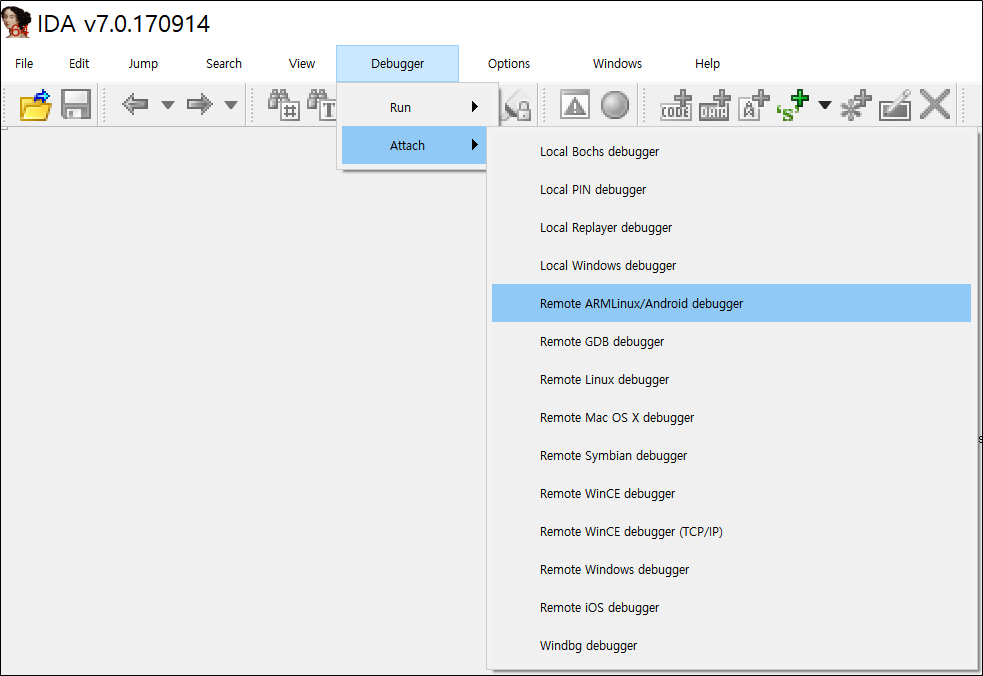Open the back arrow history dropdown

pos(167,105)
